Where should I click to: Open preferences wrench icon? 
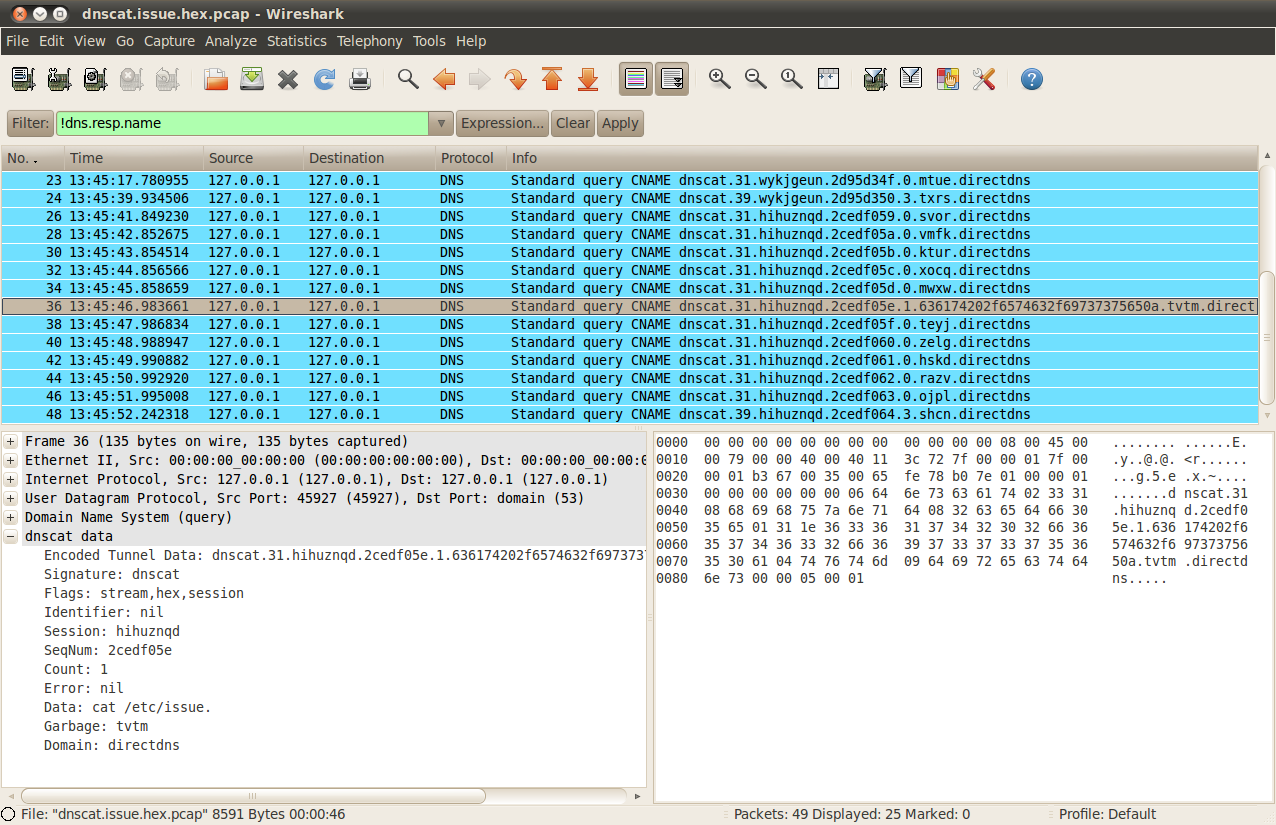pos(983,79)
